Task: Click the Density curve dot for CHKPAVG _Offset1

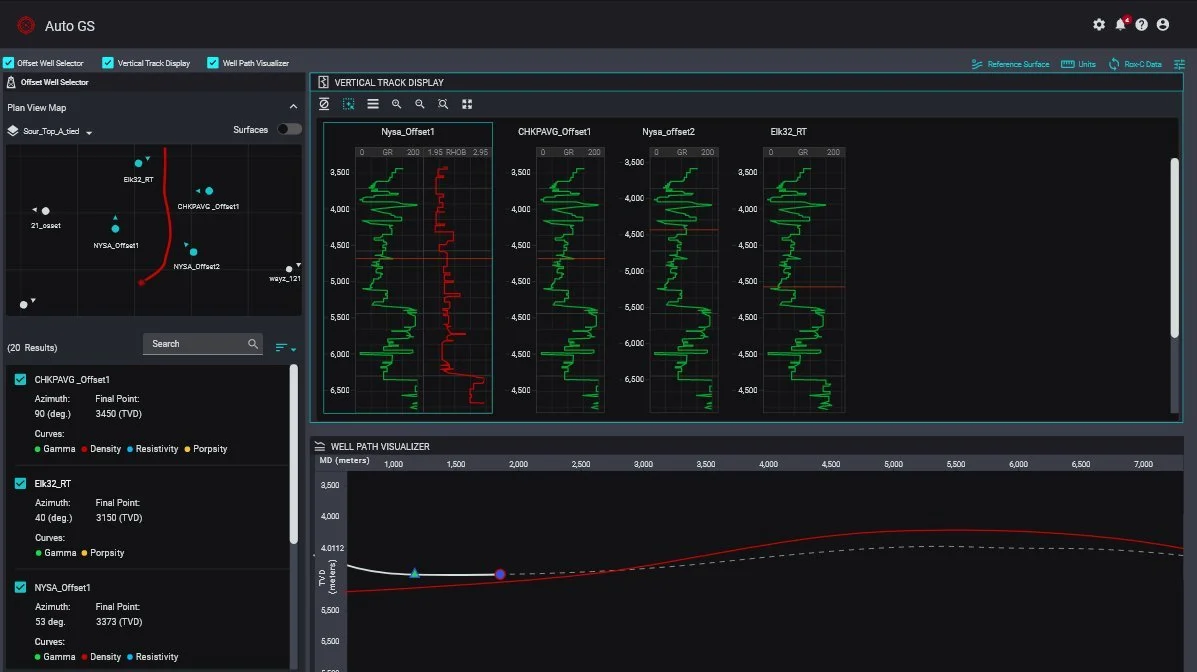Action: tap(84, 449)
